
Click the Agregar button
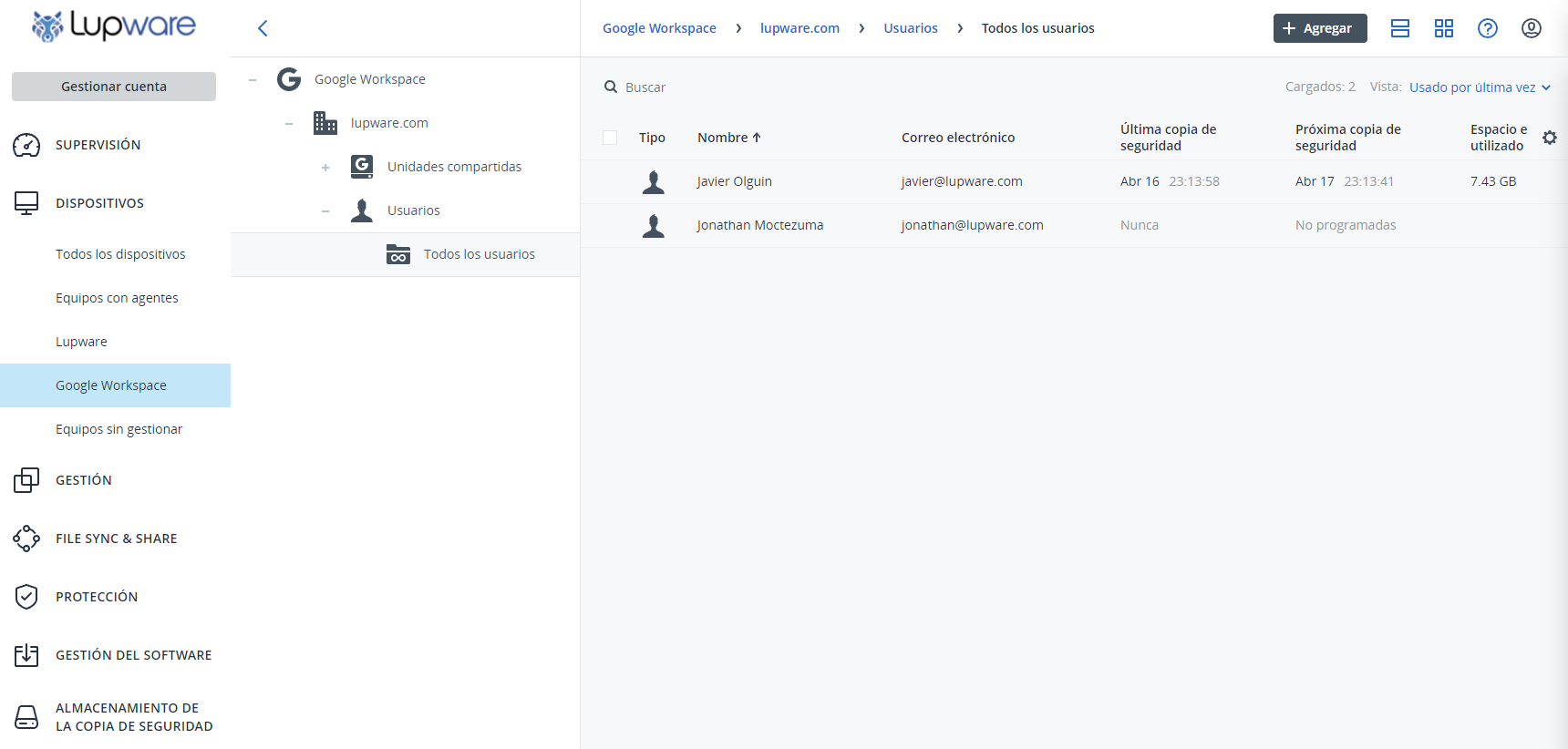coord(1320,28)
